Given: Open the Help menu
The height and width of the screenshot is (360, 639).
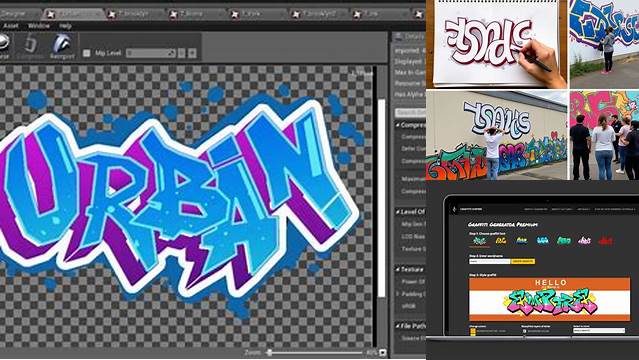Looking at the screenshot, I should (x=65, y=26).
